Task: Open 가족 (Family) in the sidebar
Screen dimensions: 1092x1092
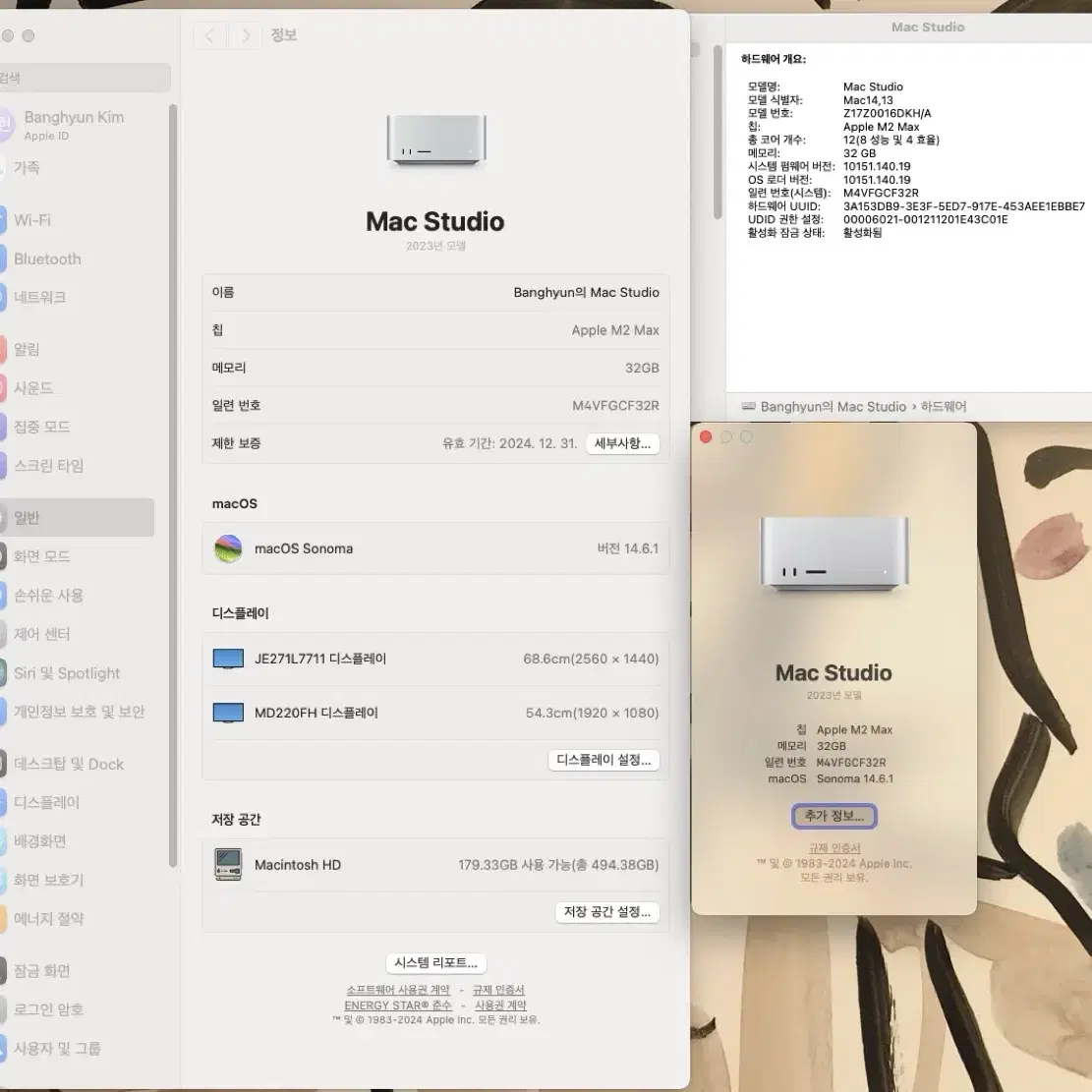Action: tap(27, 168)
